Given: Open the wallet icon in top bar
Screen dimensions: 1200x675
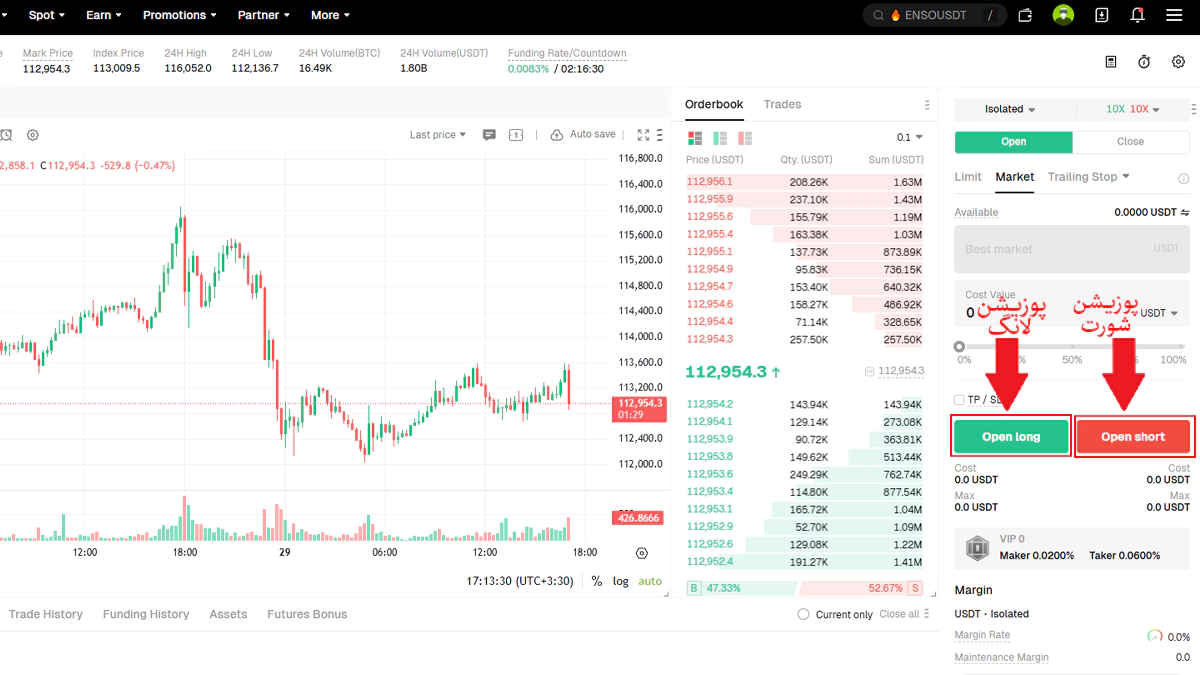Looking at the screenshot, I should pos(1025,15).
